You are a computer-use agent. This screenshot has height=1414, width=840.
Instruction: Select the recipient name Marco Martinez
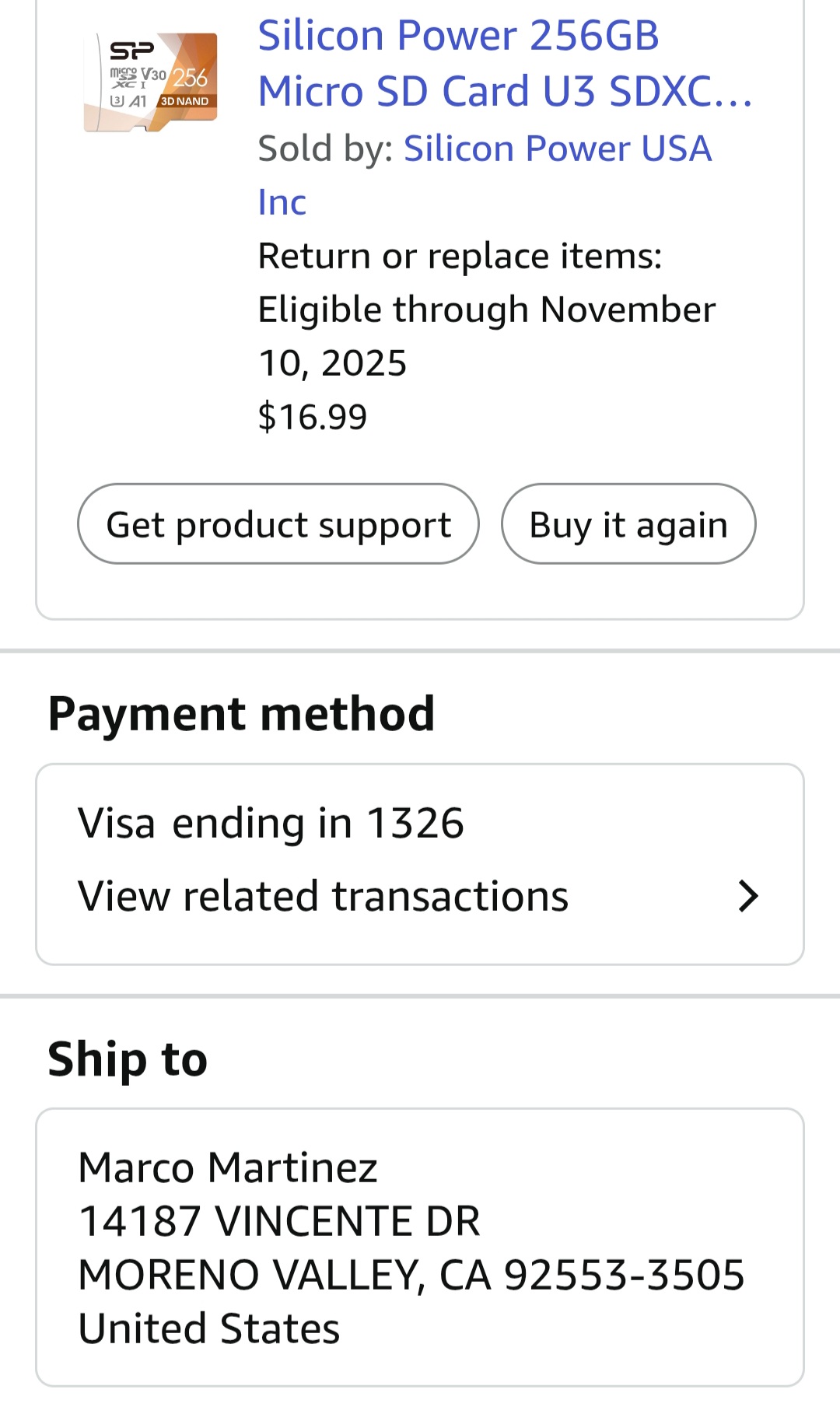[228, 1167]
